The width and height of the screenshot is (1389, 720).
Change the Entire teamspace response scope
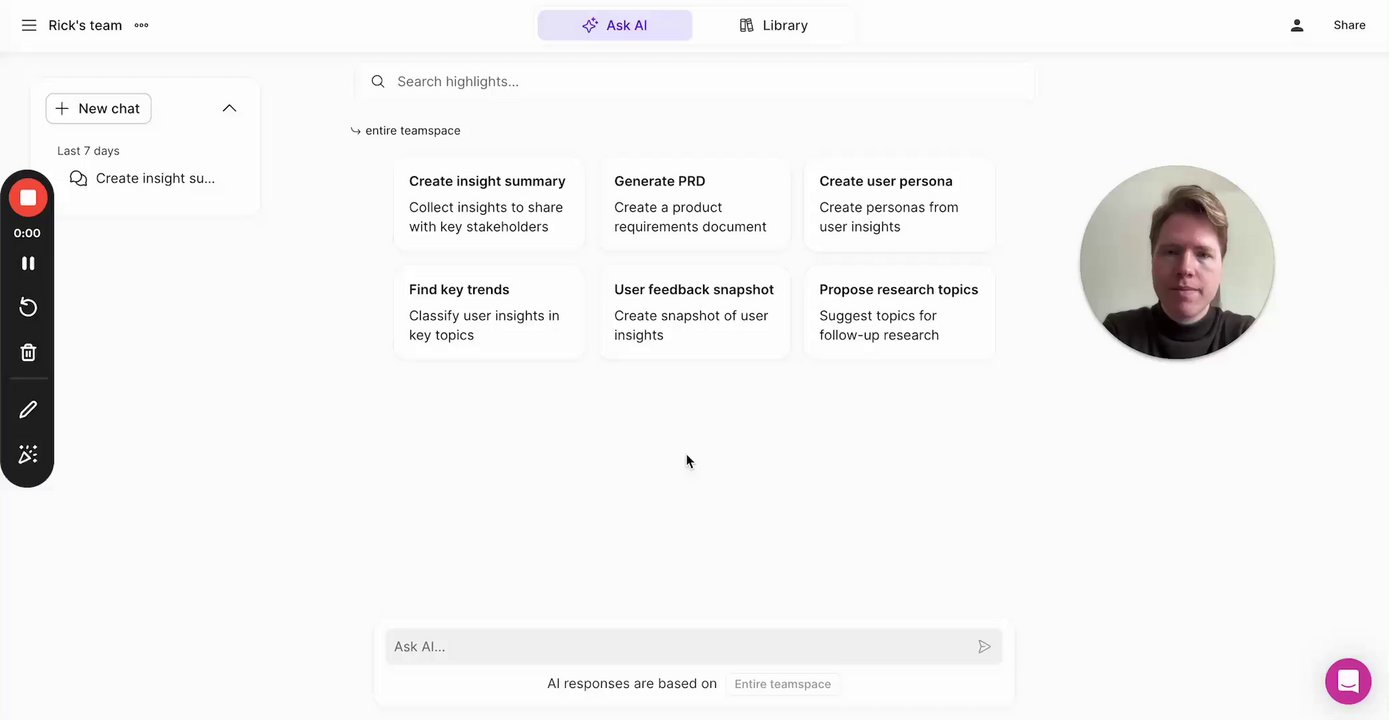pos(782,684)
